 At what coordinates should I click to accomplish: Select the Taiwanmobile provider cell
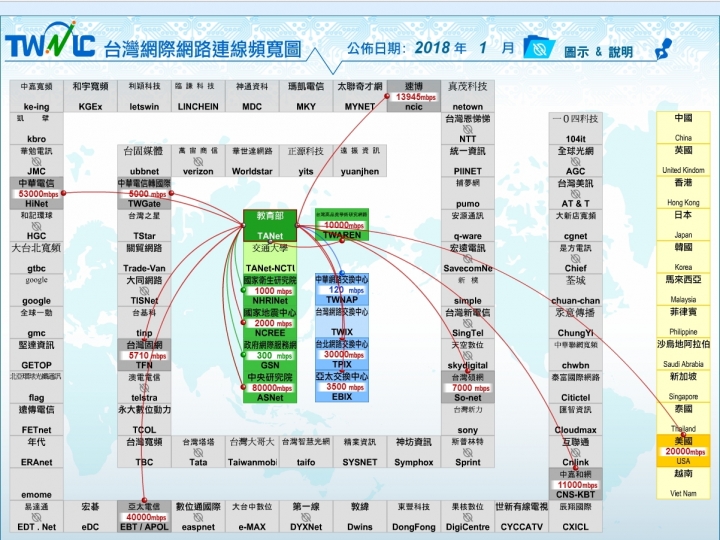(252, 452)
